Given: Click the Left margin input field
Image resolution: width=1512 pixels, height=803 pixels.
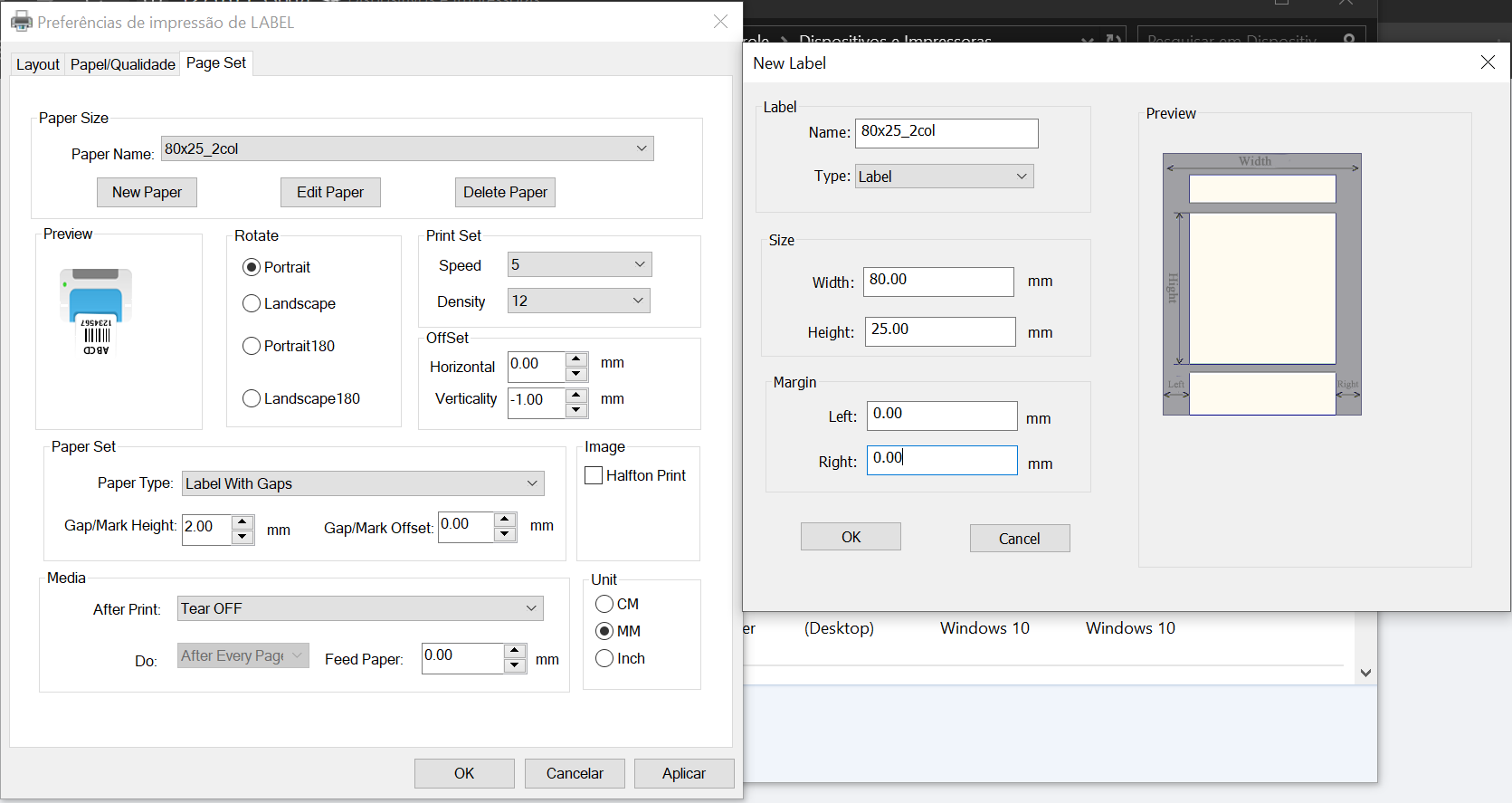Looking at the screenshot, I should [942, 416].
